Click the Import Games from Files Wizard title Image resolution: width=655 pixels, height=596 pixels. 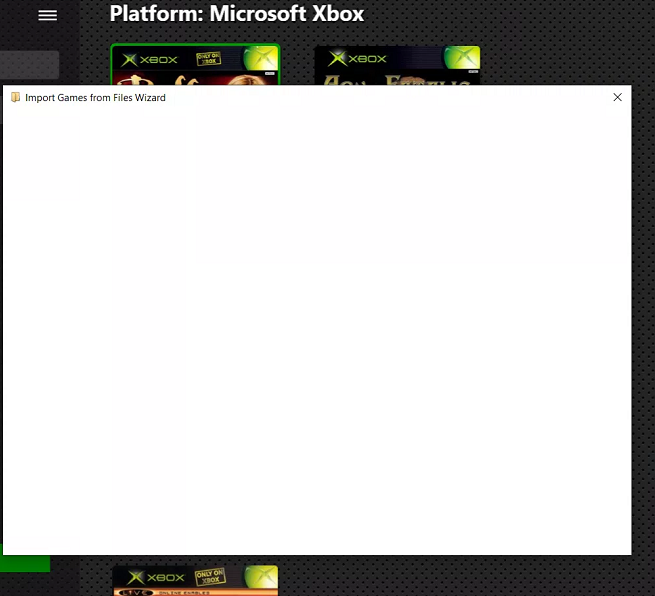click(95, 98)
